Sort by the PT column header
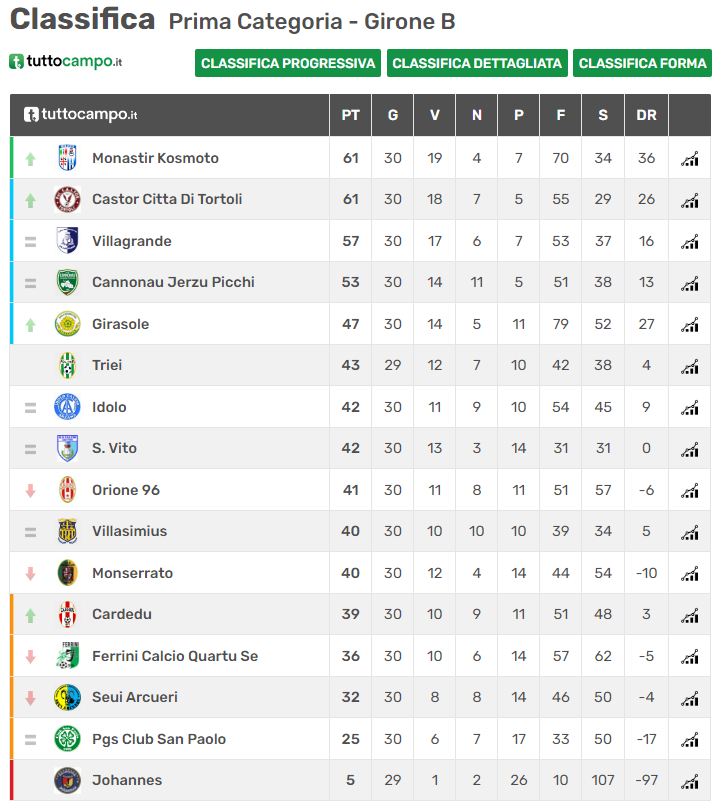The width and height of the screenshot is (722, 810). [351, 115]
